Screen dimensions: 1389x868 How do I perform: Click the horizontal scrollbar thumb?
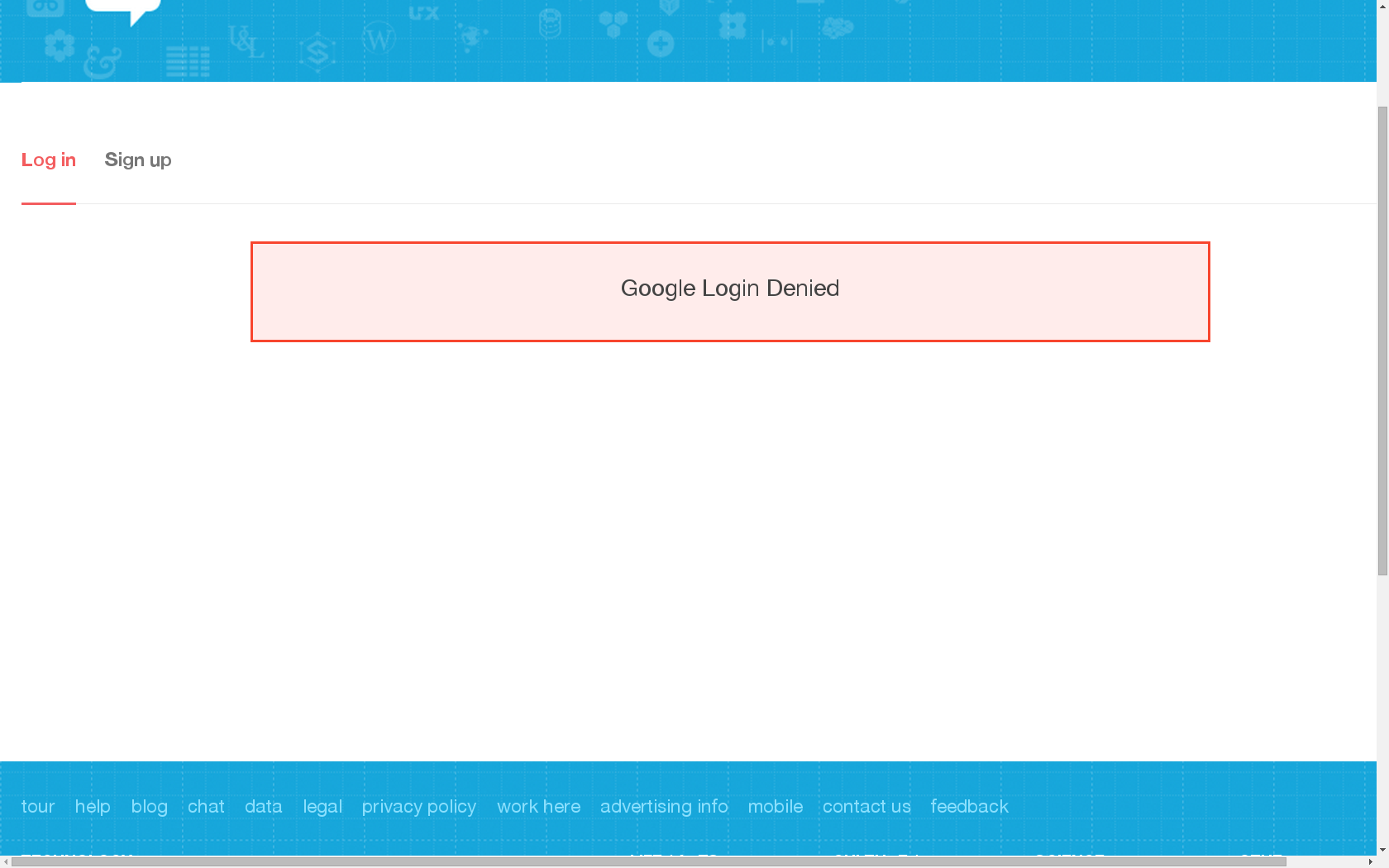[649, 861]
